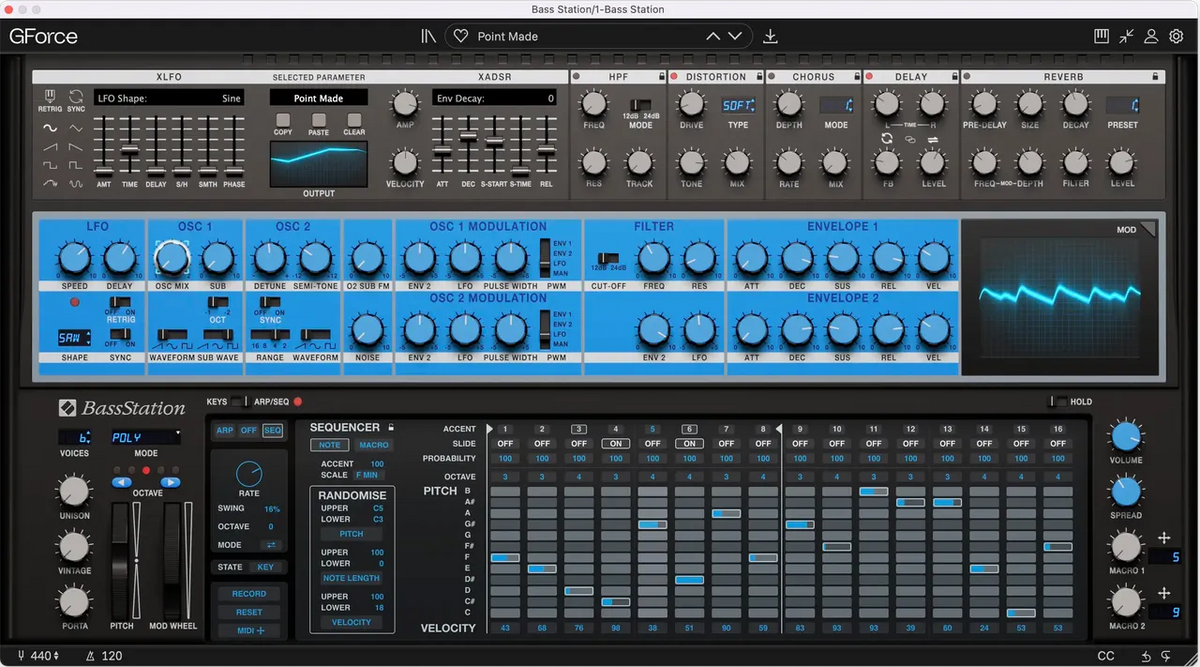Change the VOICES count stepper

[75, 437]
